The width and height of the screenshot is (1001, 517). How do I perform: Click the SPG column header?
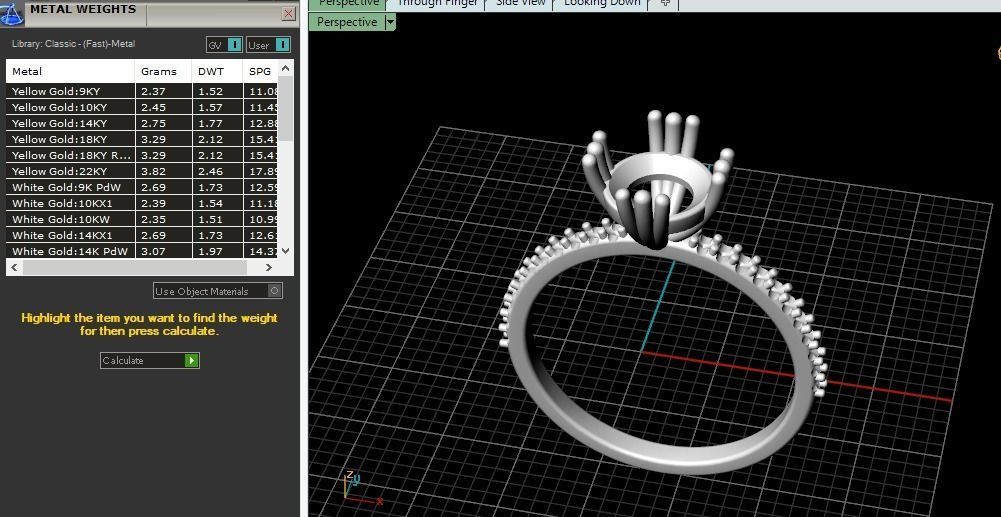260,71
